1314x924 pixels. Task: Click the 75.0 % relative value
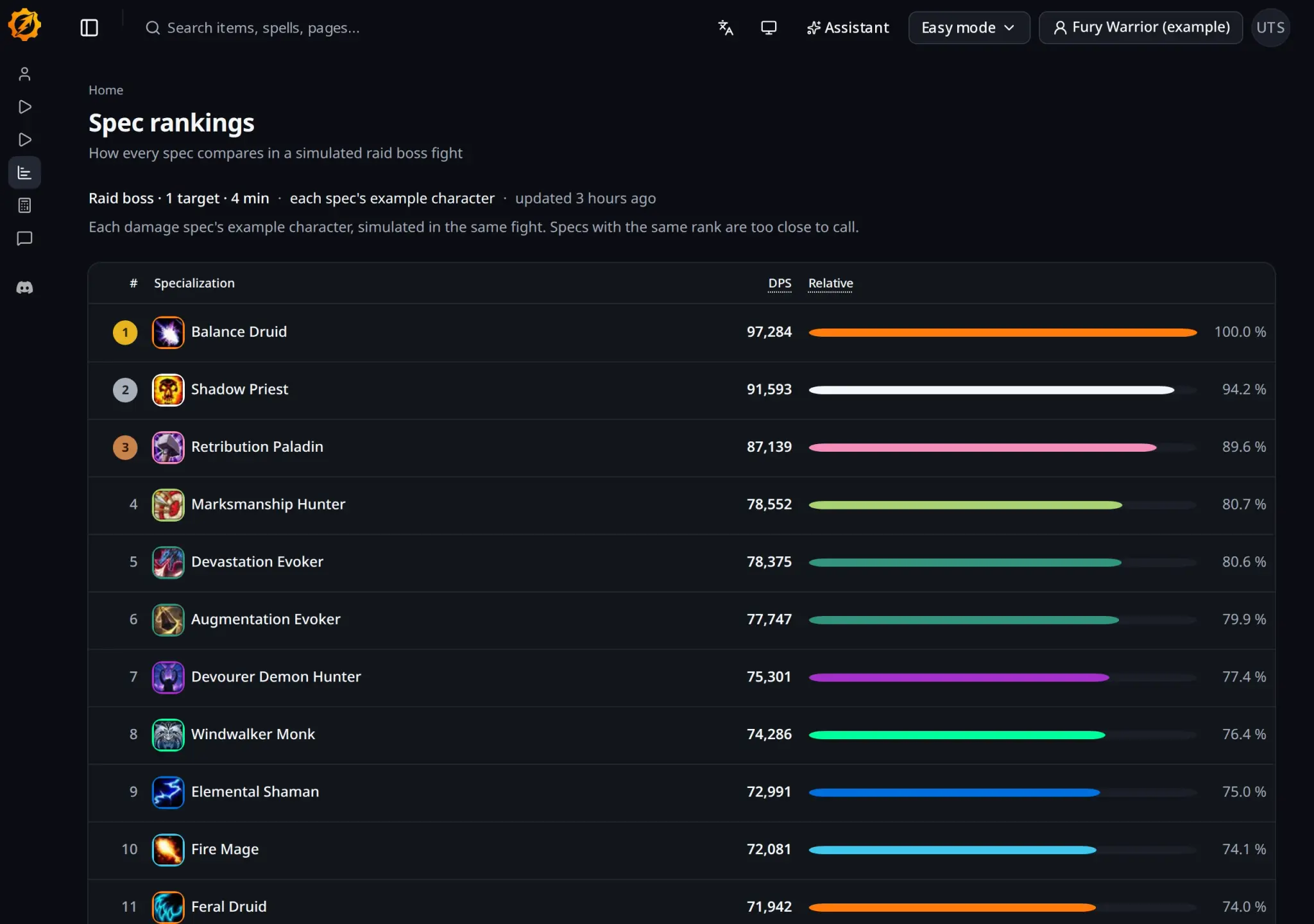pos(1243,791)
